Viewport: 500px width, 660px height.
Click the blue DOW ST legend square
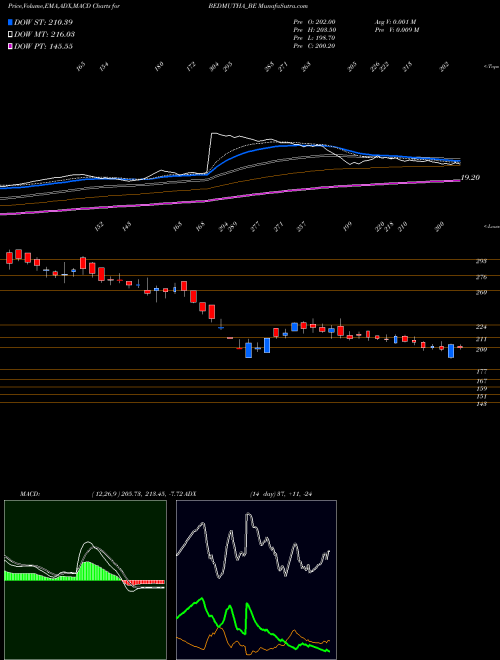coord(11,22)
